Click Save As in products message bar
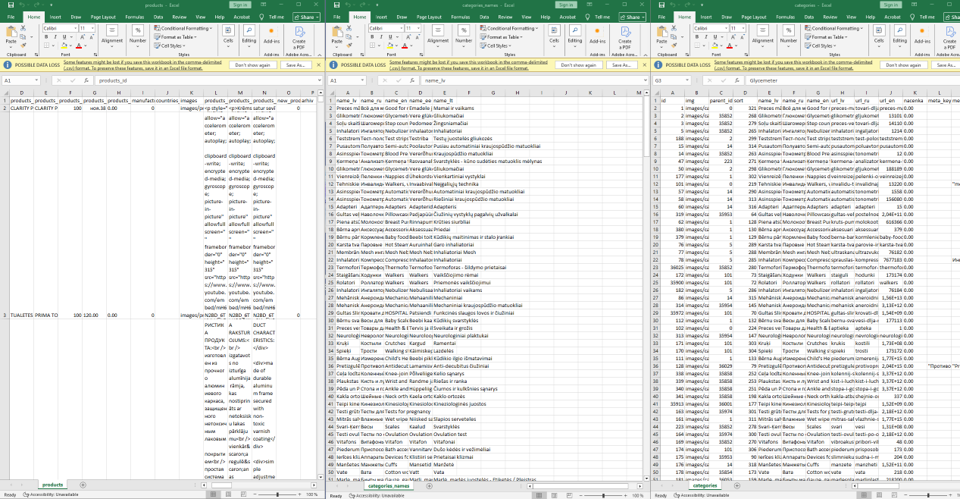 (296, 65)
